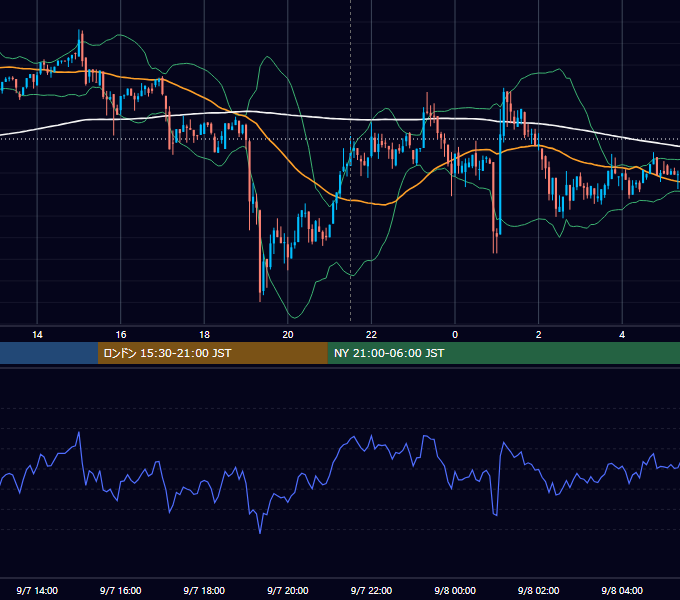Click the 20 hour label on upper axis

[288, 335]
